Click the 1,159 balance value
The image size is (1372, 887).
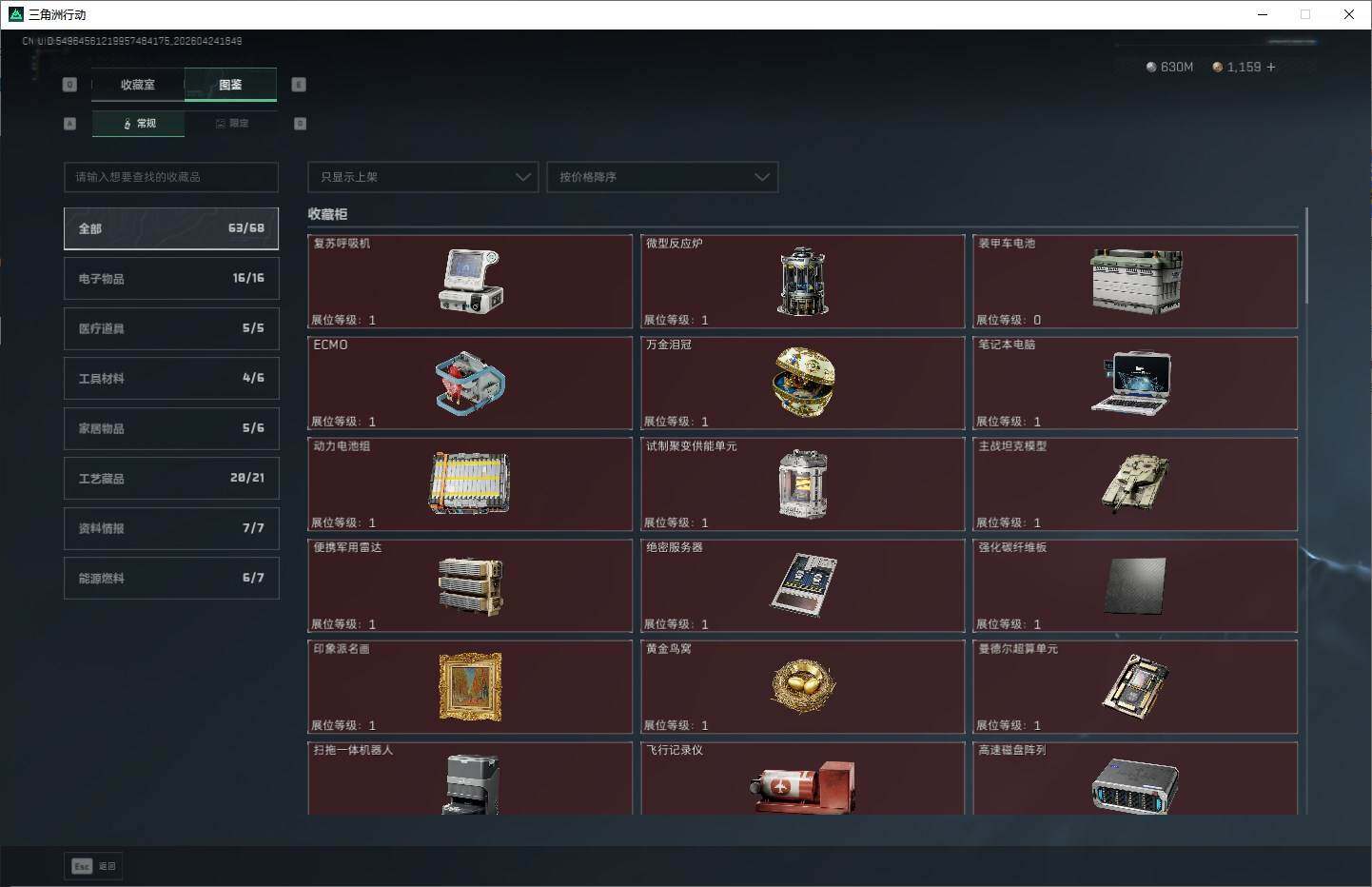point(1244,68)
